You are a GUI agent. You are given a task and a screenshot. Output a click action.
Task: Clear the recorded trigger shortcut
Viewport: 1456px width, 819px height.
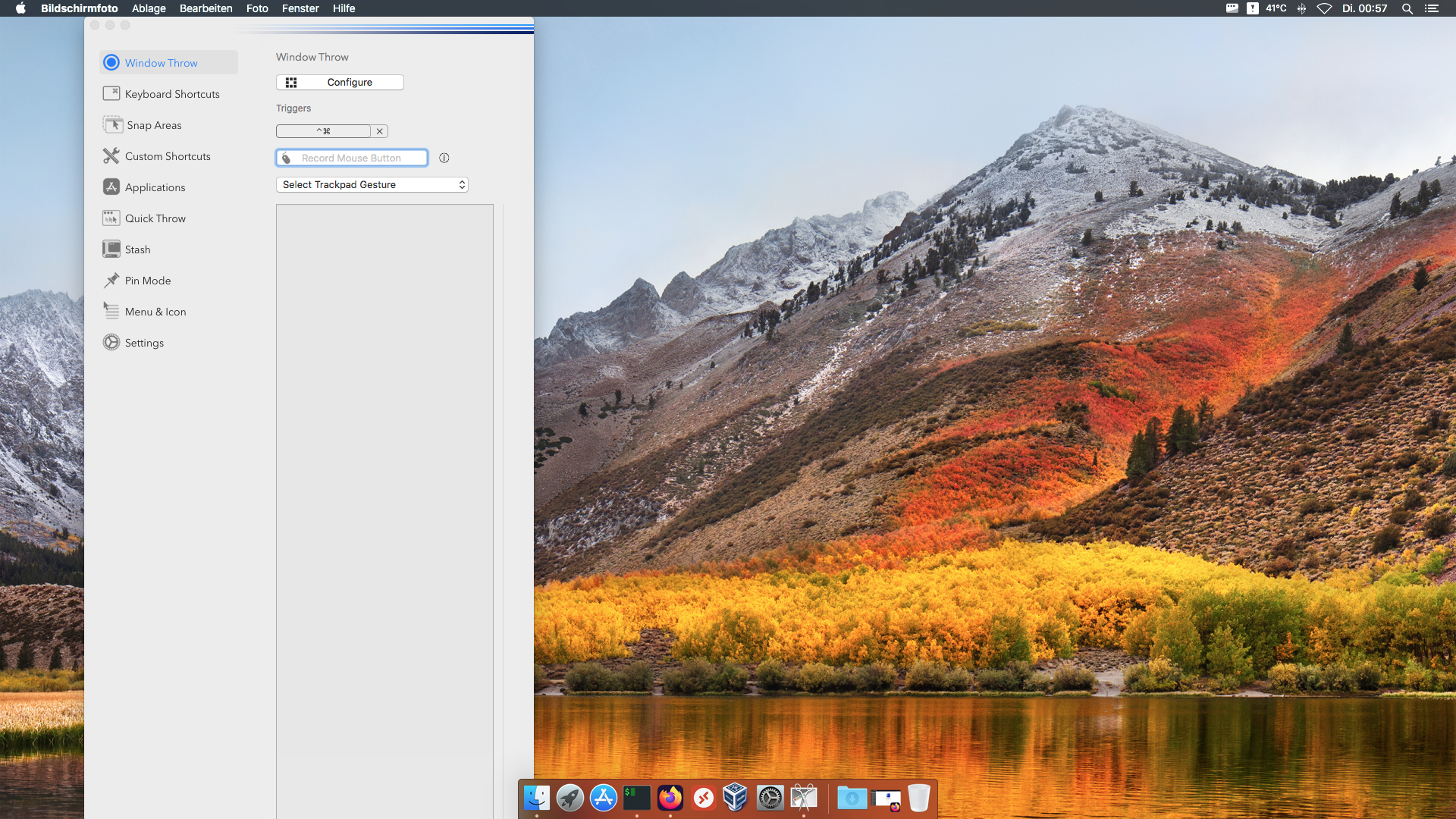point(380,131)
